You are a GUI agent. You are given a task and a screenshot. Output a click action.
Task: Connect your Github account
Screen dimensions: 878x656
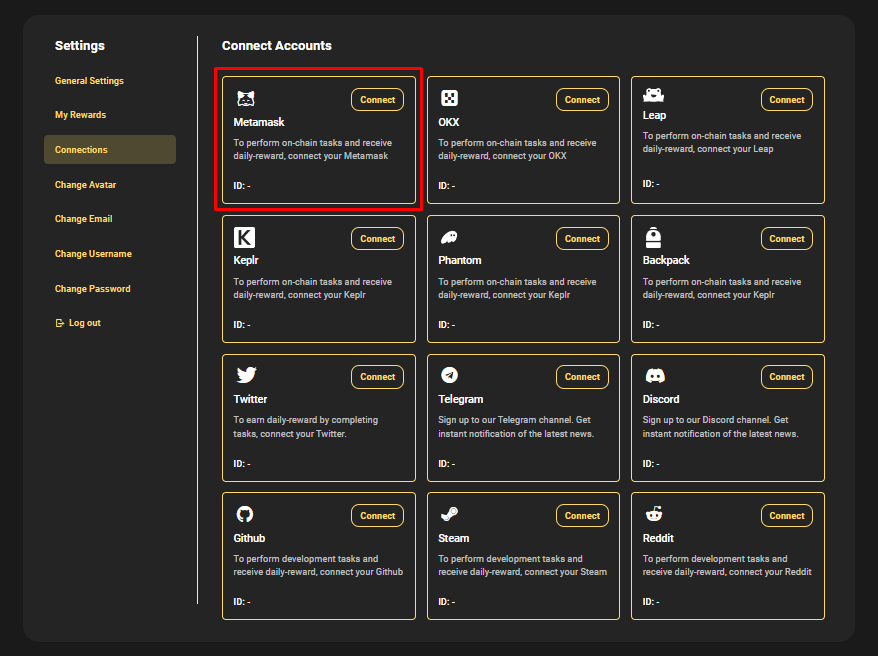377,516
